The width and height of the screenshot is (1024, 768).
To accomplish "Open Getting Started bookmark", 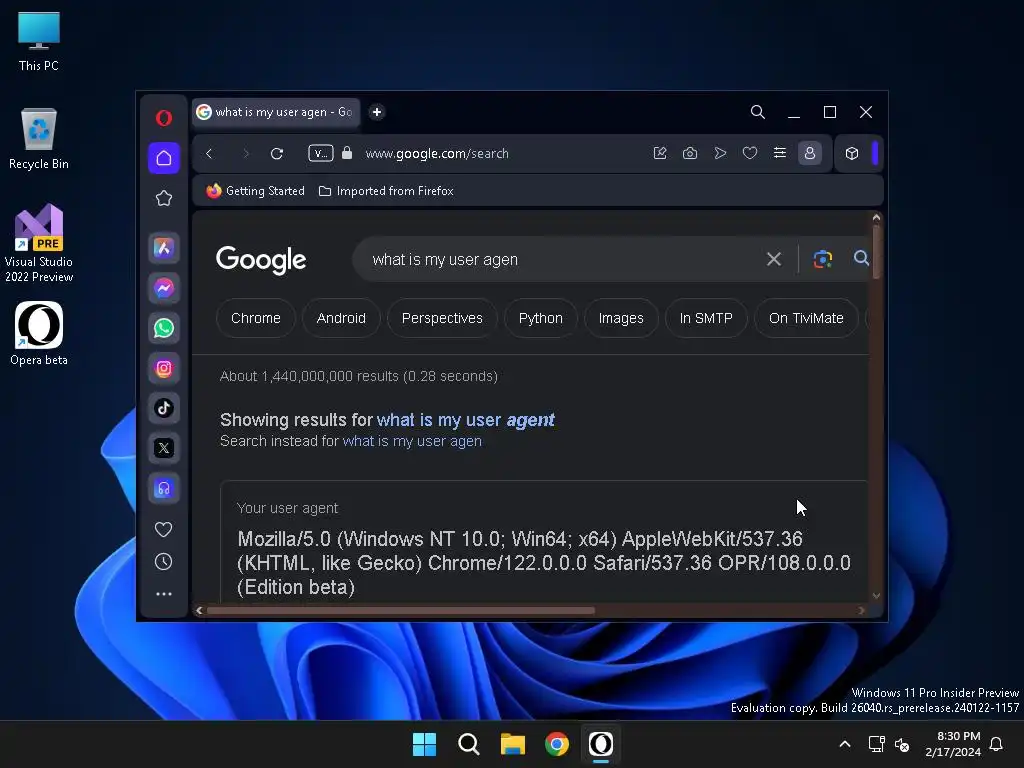I will click(x=255, y=191).
